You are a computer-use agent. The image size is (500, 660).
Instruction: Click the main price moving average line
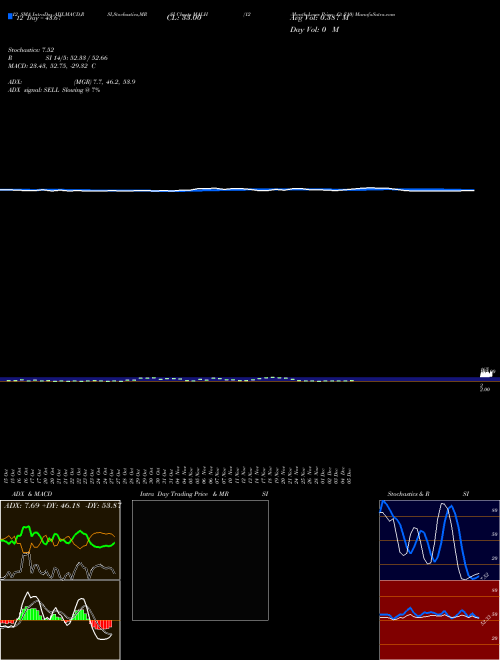point(237,190)
